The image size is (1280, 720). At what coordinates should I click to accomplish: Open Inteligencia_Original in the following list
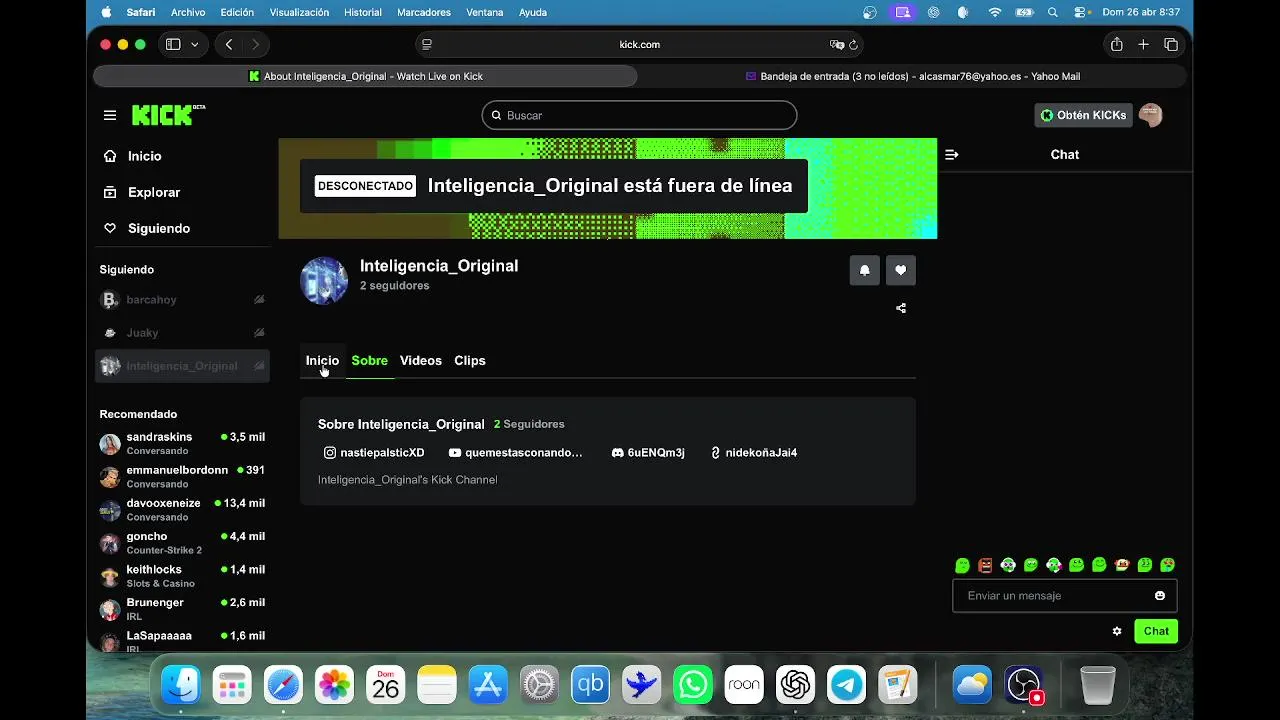183,366
